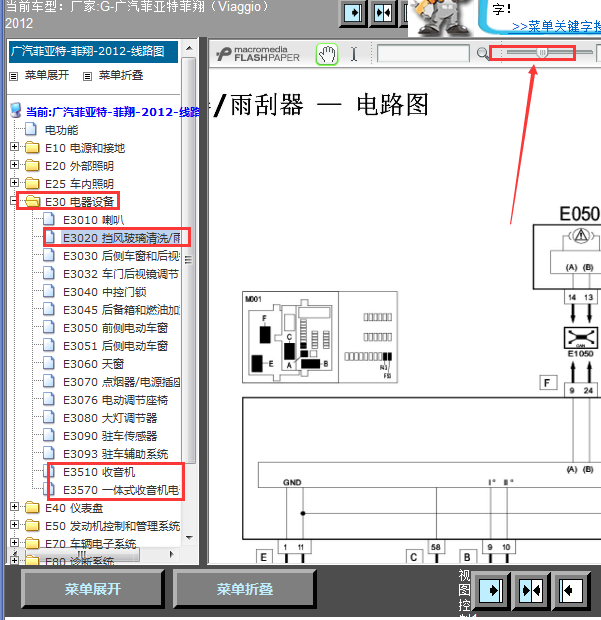
Task: Click the bottom view-control center arrows button
Action: pos(531,591)
